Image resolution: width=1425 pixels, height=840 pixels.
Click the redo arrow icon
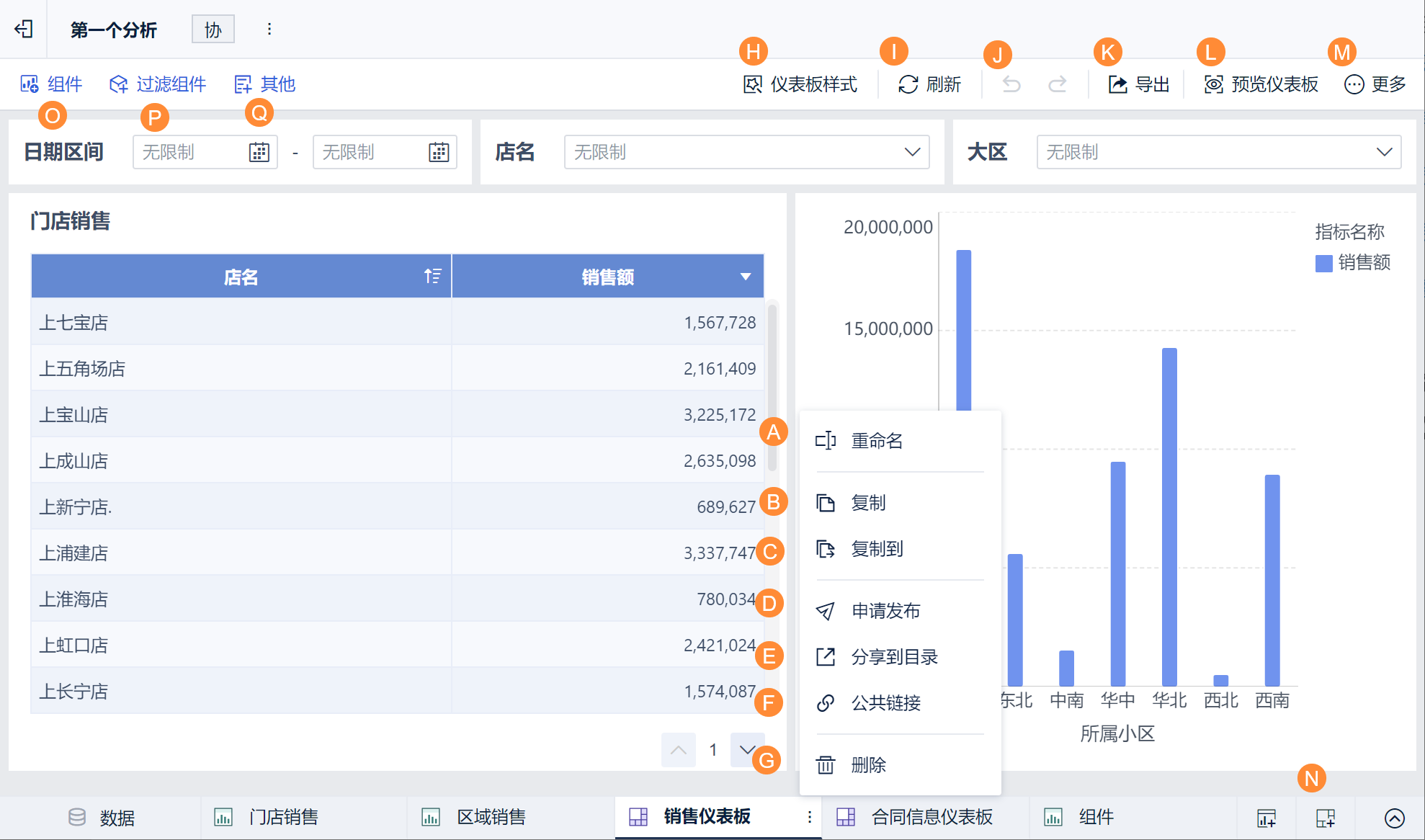(x=1057, y=84)
